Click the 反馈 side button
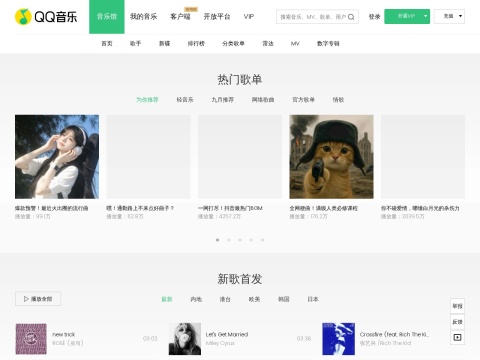The width and height of the screenshot is (480, 360). click(x=457, y=322)
